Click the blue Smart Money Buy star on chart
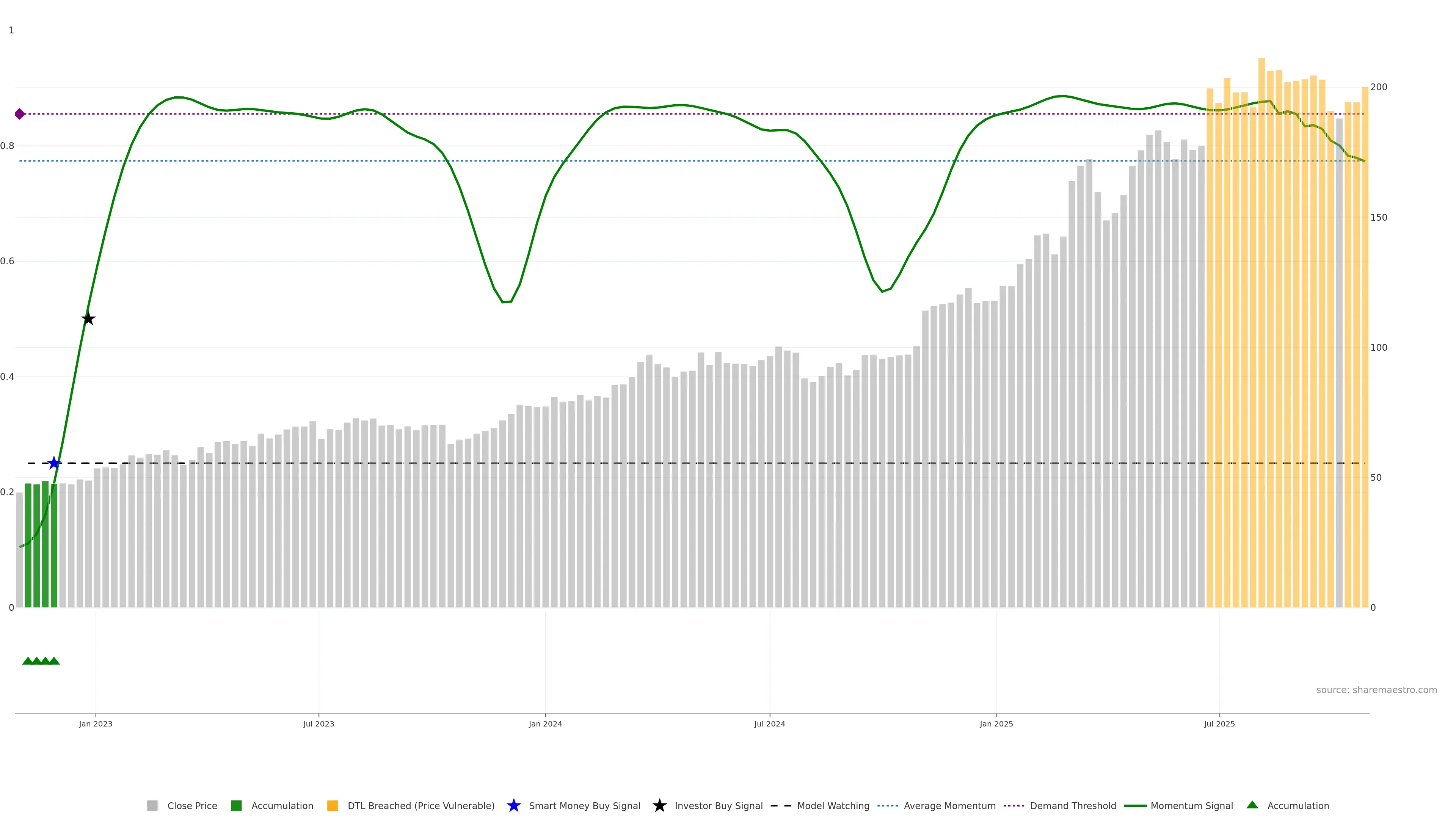 coord(54,463)
